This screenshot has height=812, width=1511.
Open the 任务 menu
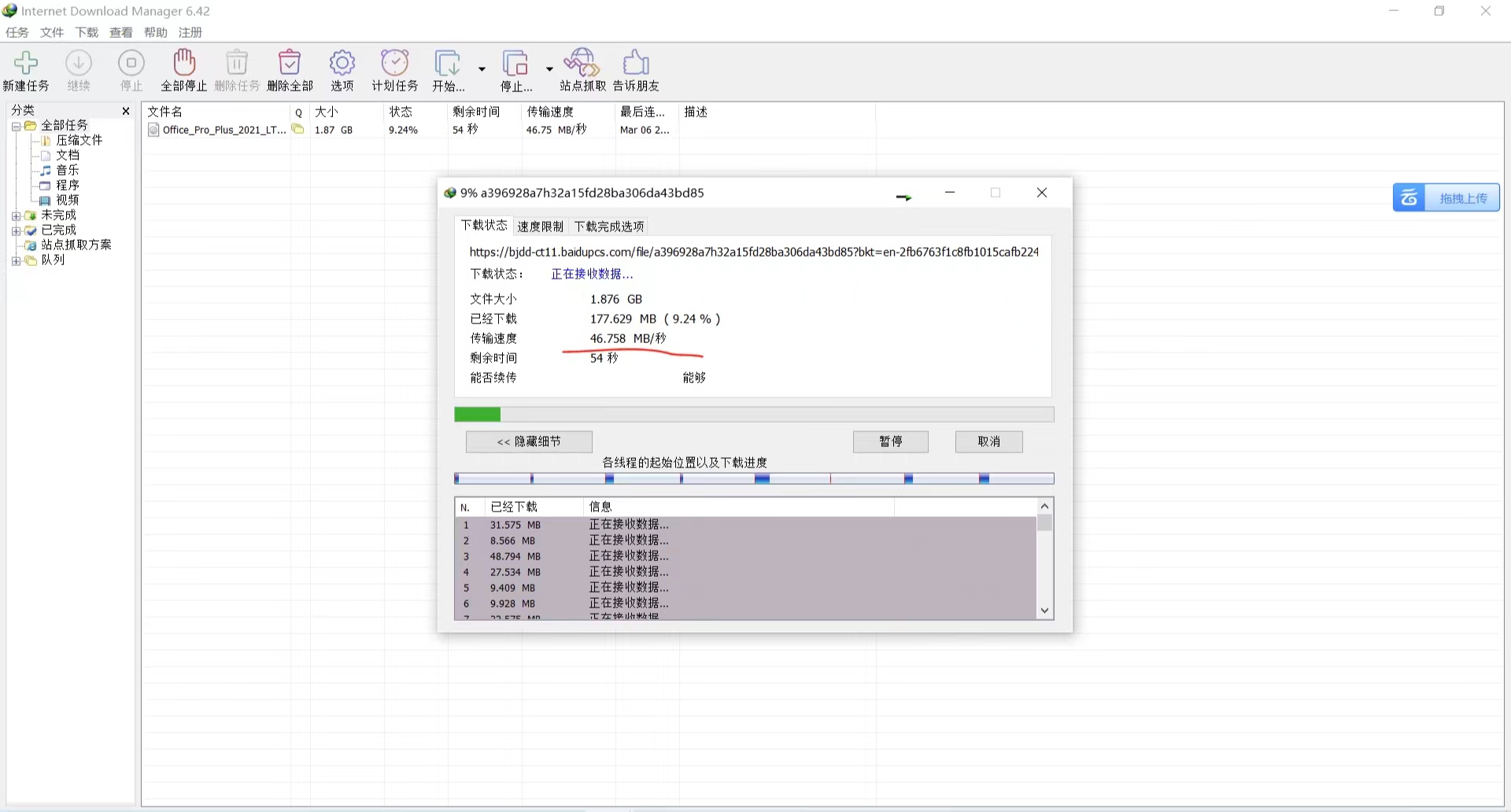click(17, 32)
